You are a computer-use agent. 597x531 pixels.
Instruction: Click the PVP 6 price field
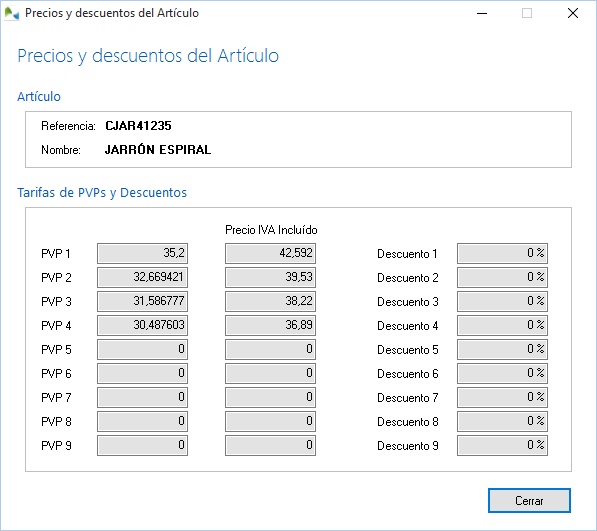142,373
